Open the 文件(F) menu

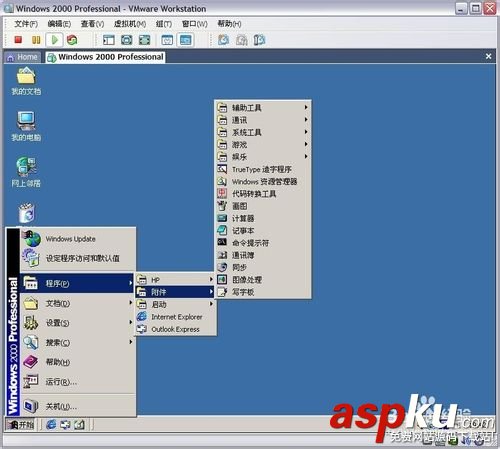[26, 24]
